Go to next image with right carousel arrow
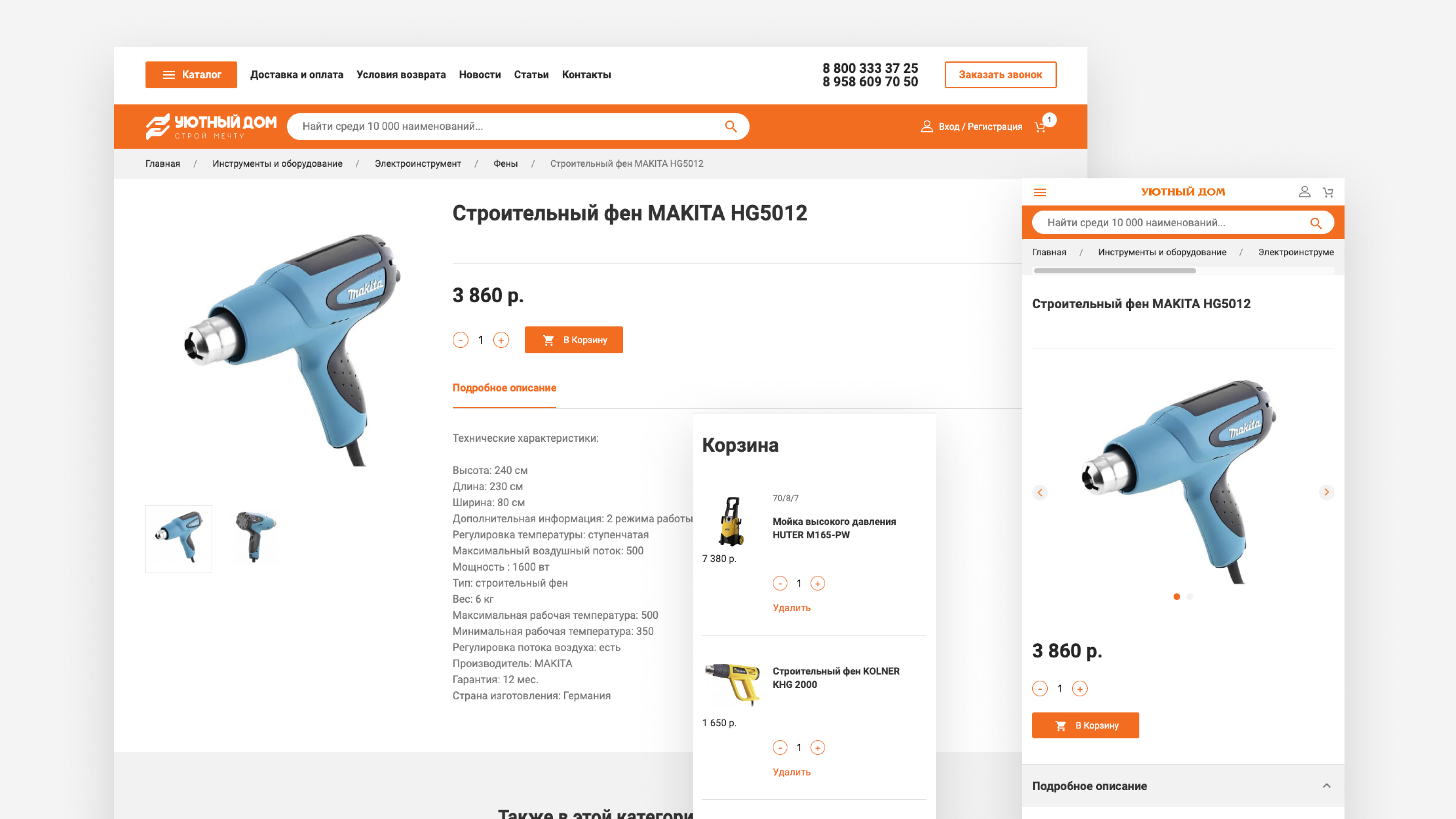 (1326, 492)
